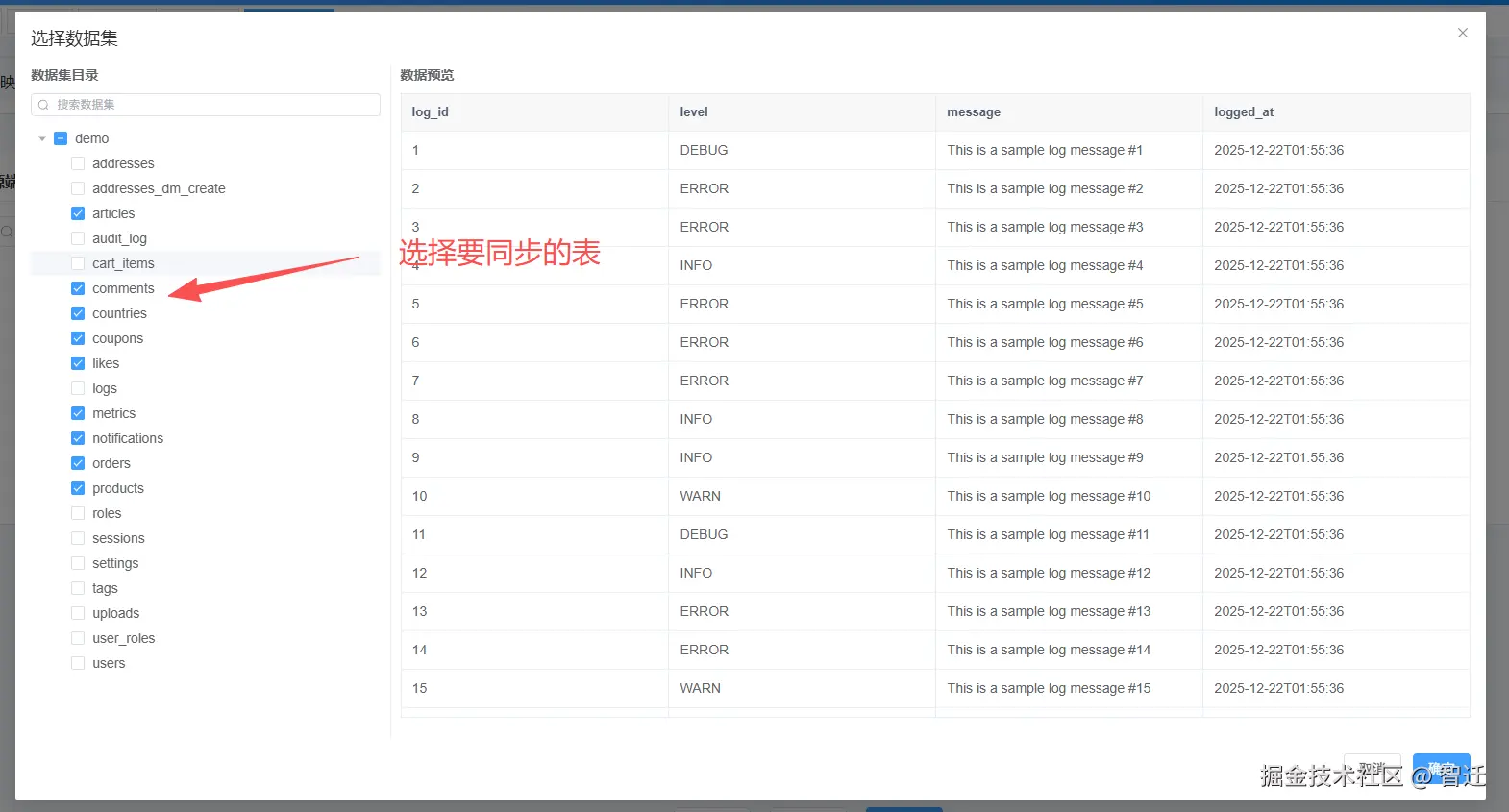Select the audit_log tree item label

click(x=119, y=238)
